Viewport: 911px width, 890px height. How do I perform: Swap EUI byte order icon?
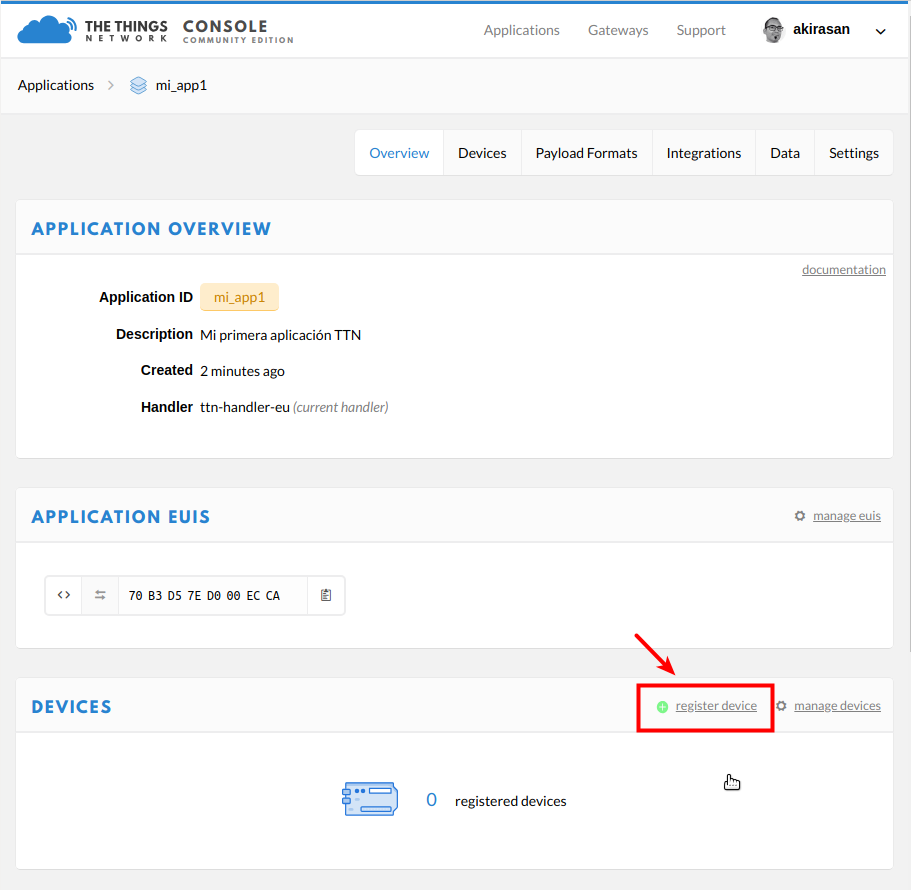pyautogui.click(x=100, y=595)
